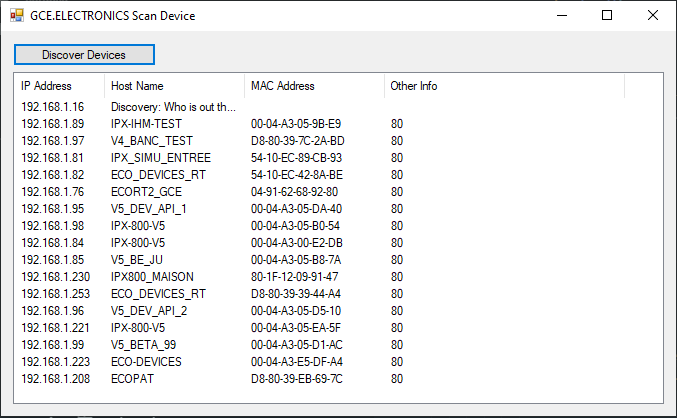The height and width of the screenshot is (418, 677).
Task: Select the ECOPAT device row
Action: (134, 379)
